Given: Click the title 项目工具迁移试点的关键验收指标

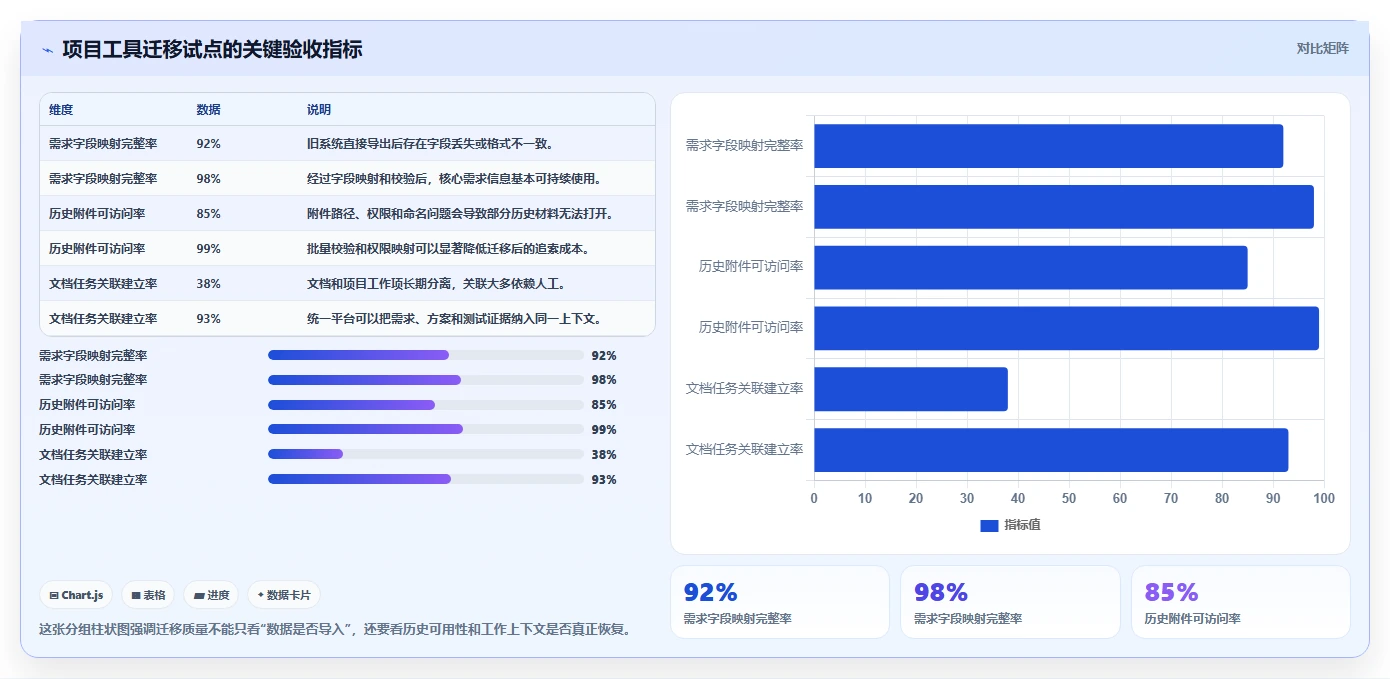Looking at the screenshot, I should [212, 49].
